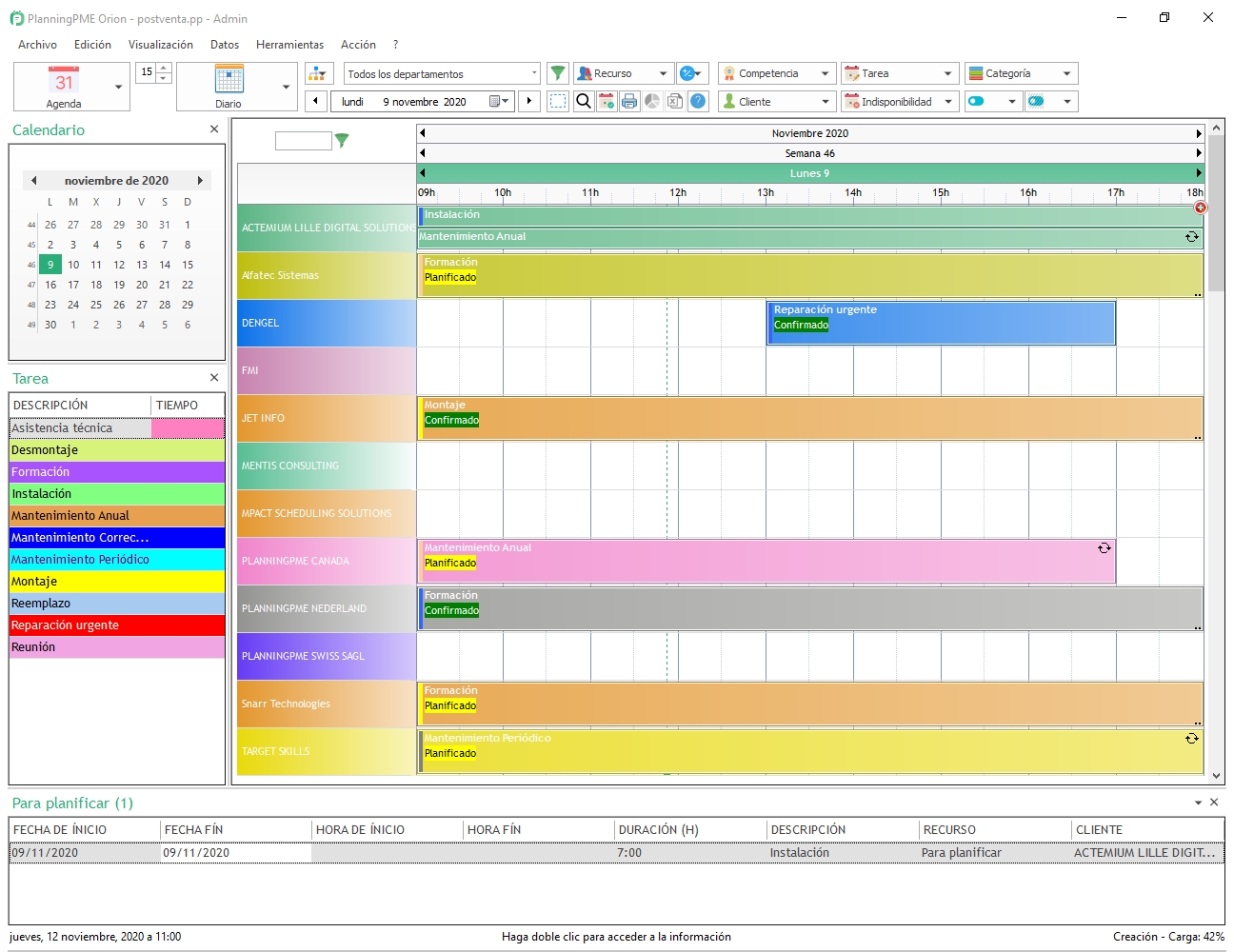Increase the interval spinner showing 15
This screenshot has width=1234, height=952.
point(164,68)
